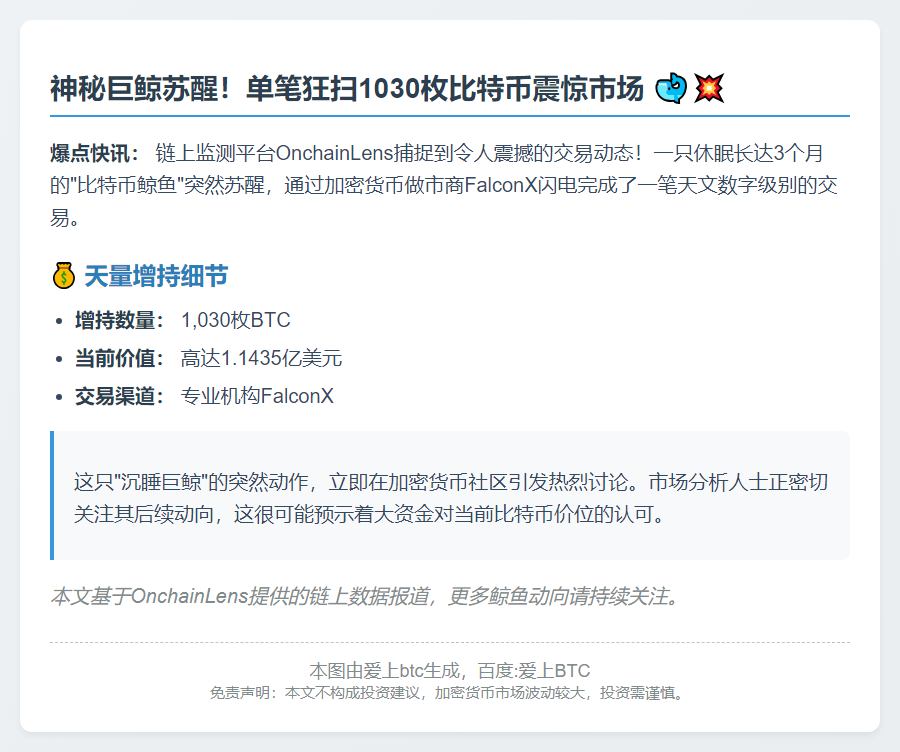Click 专业机构FalconX in the list
This screenshot has width=900, height=752.
256,397
